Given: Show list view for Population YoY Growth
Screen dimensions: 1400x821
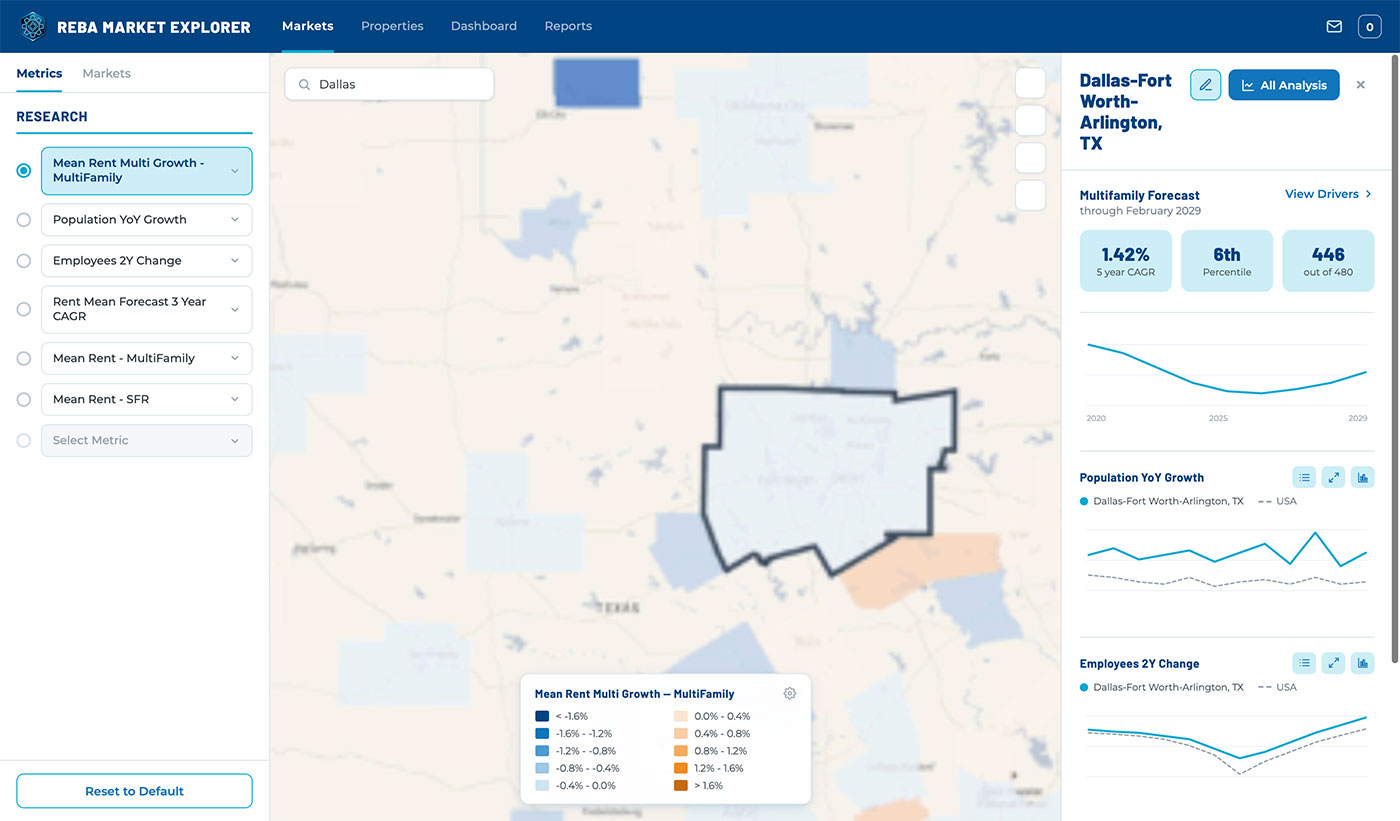Looking at the screenshot, I should (1304, 478).
